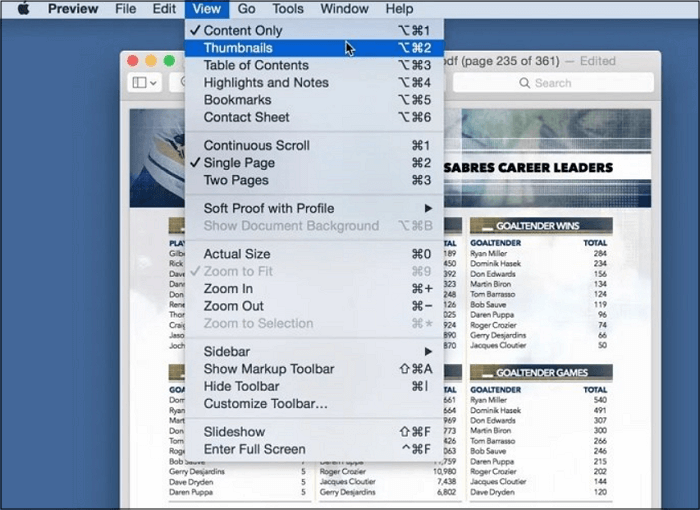Click Tom Barrasso in Goaltender Games
The width and height of the screenshot is (700, 510).
(493, 441)
